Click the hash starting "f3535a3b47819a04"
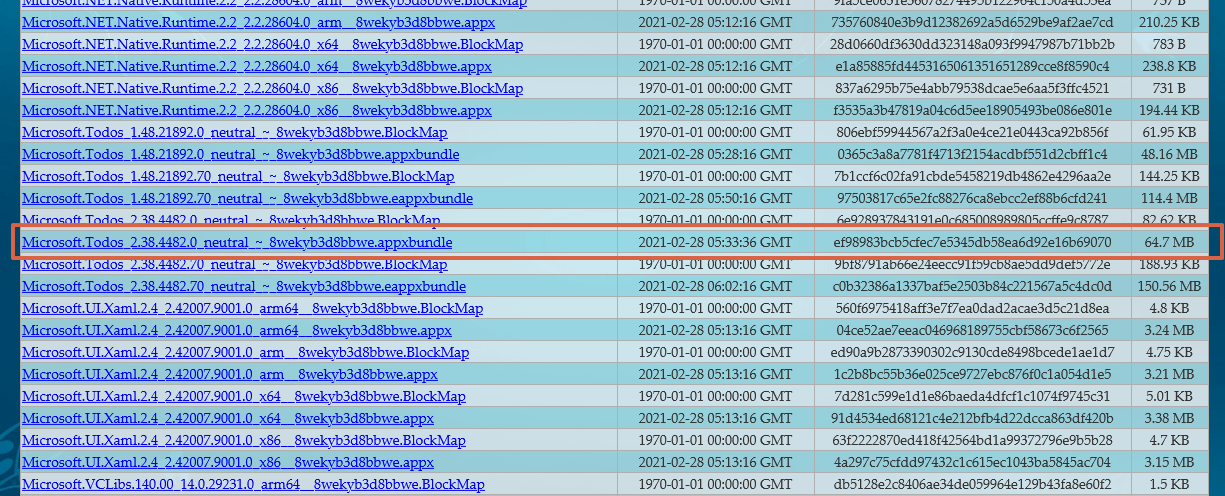Viewport: 1225px width, 496px height. pos(972,110)
